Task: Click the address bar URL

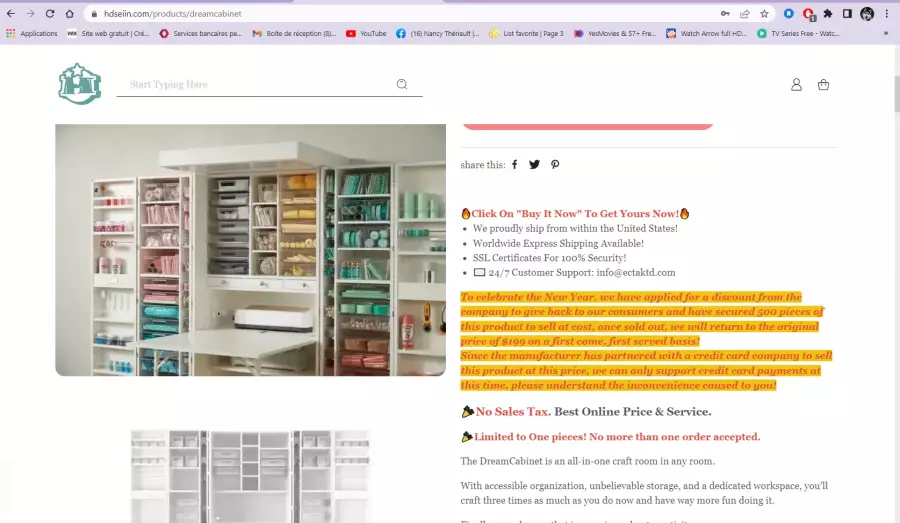Action: point(172,14)
